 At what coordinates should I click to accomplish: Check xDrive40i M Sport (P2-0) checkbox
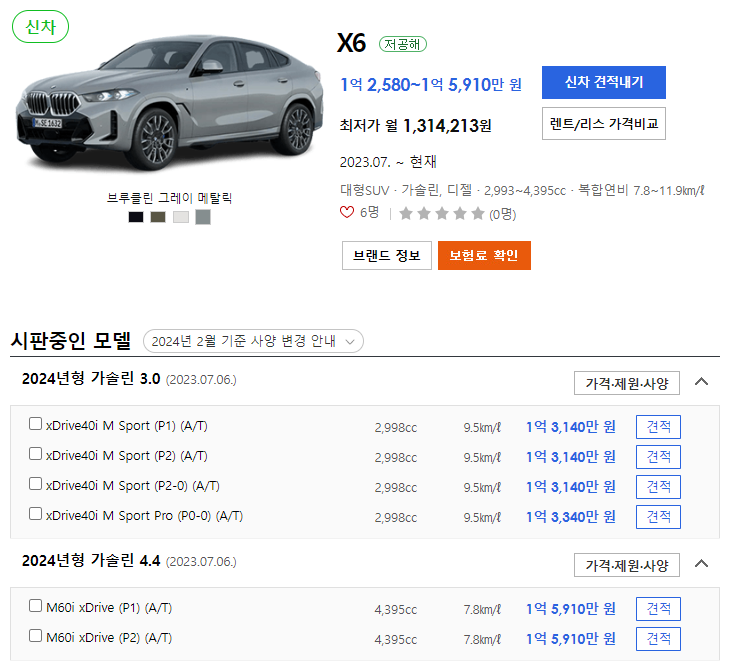[36, 483]
